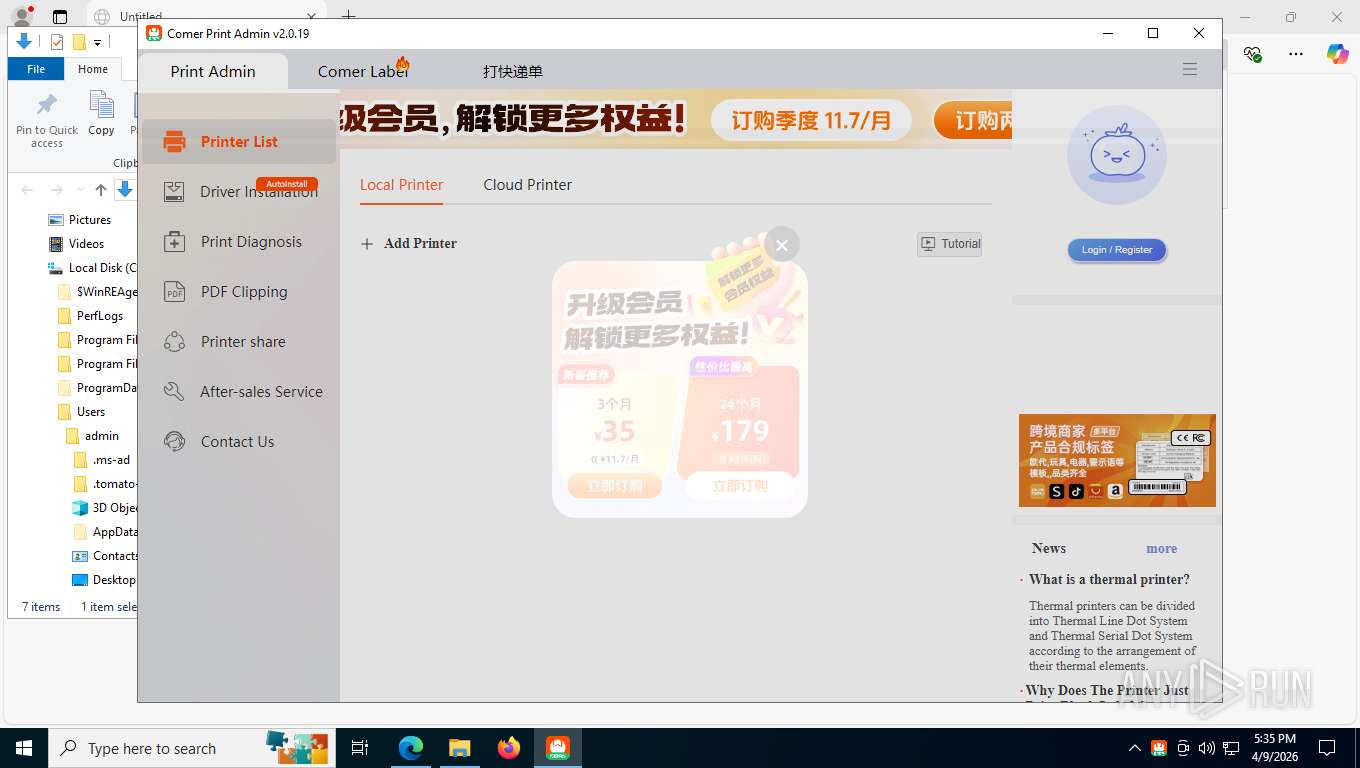This screenshot has width=1360, height=768.
Task: Select Local Disk in File Explorer tree
Action: [x=92, y=267]
